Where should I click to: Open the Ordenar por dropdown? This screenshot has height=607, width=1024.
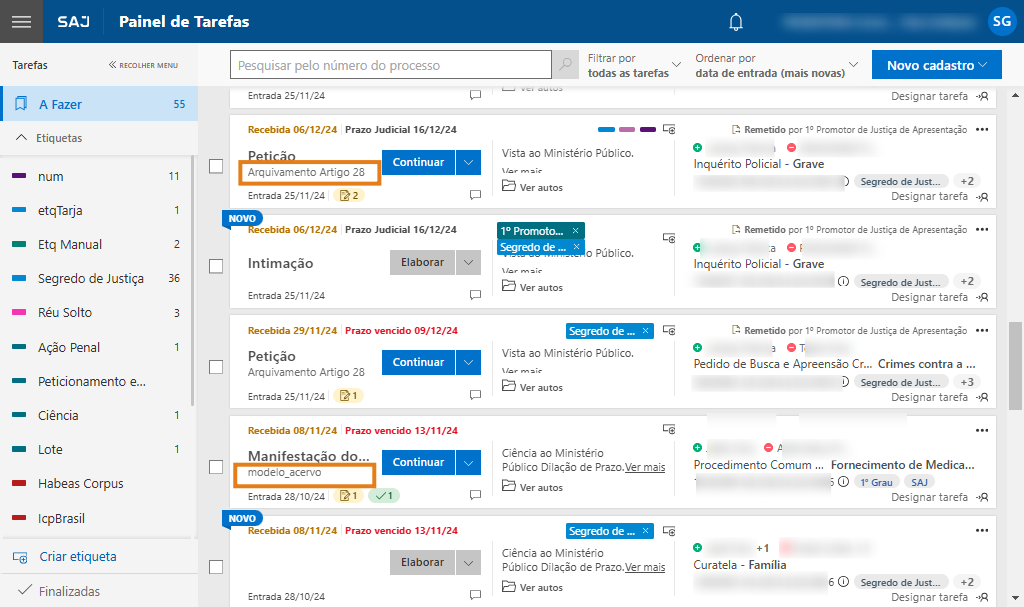776,66
